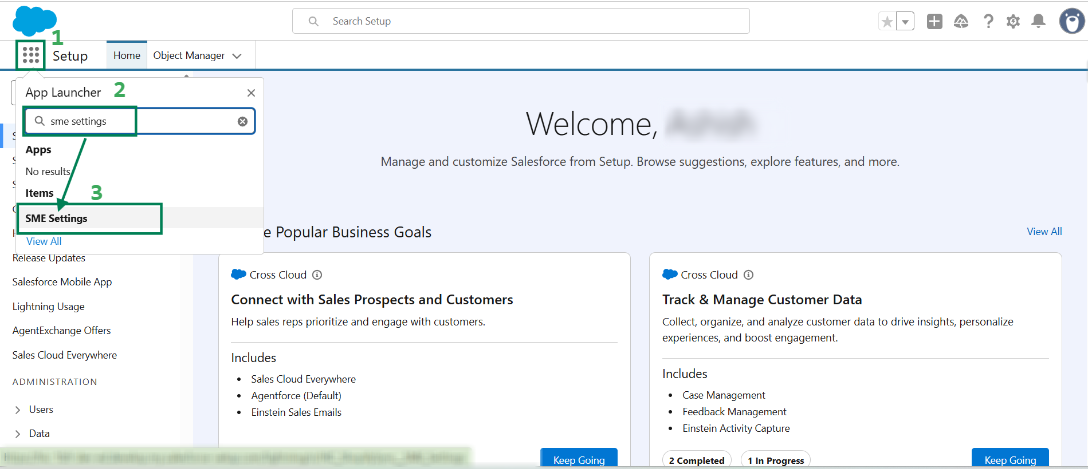This screenshot has height=469, width=1088.
Task: Clear the sme settings search text
Action: [x=243, y=121]
